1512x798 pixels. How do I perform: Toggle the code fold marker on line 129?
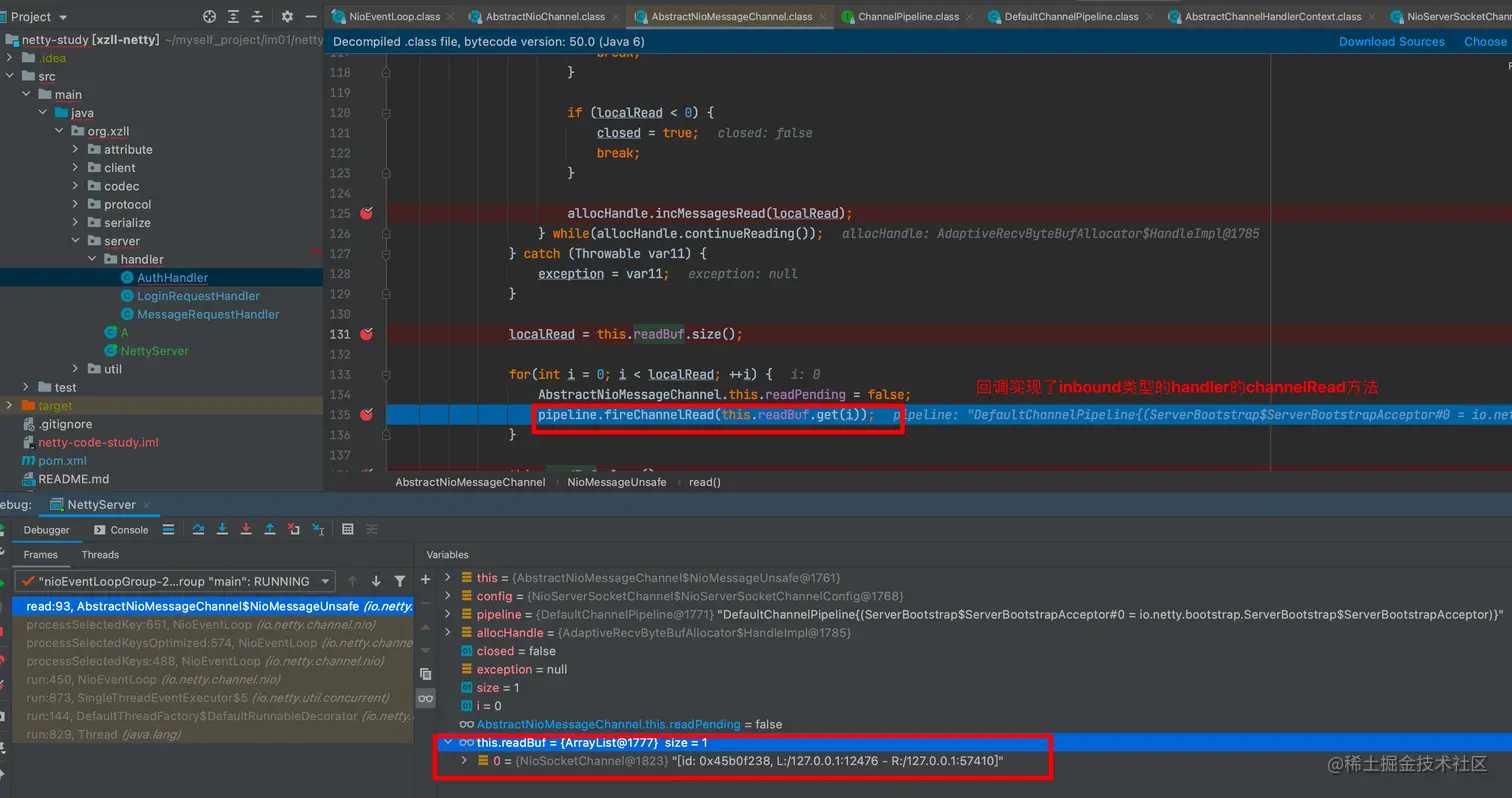(x=386, y=294)
